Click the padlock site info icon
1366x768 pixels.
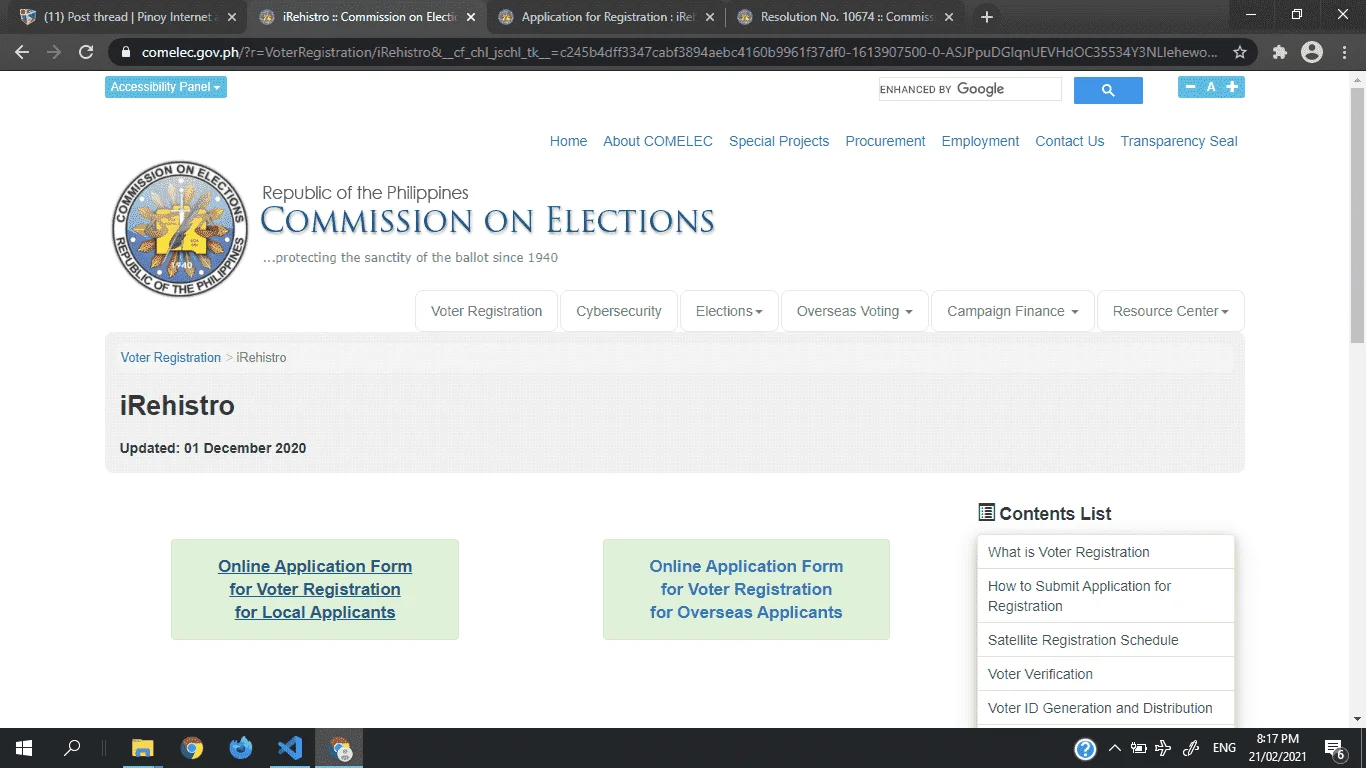coord(125,52)
